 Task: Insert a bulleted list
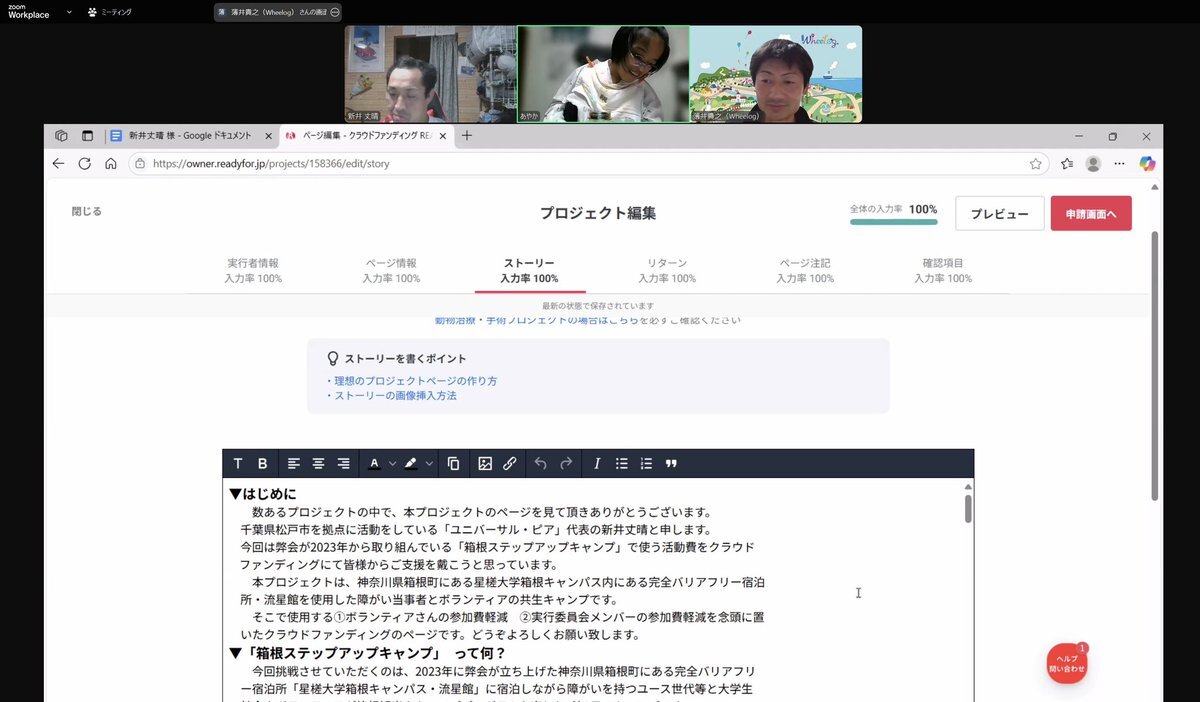click(x=622, y=463)
